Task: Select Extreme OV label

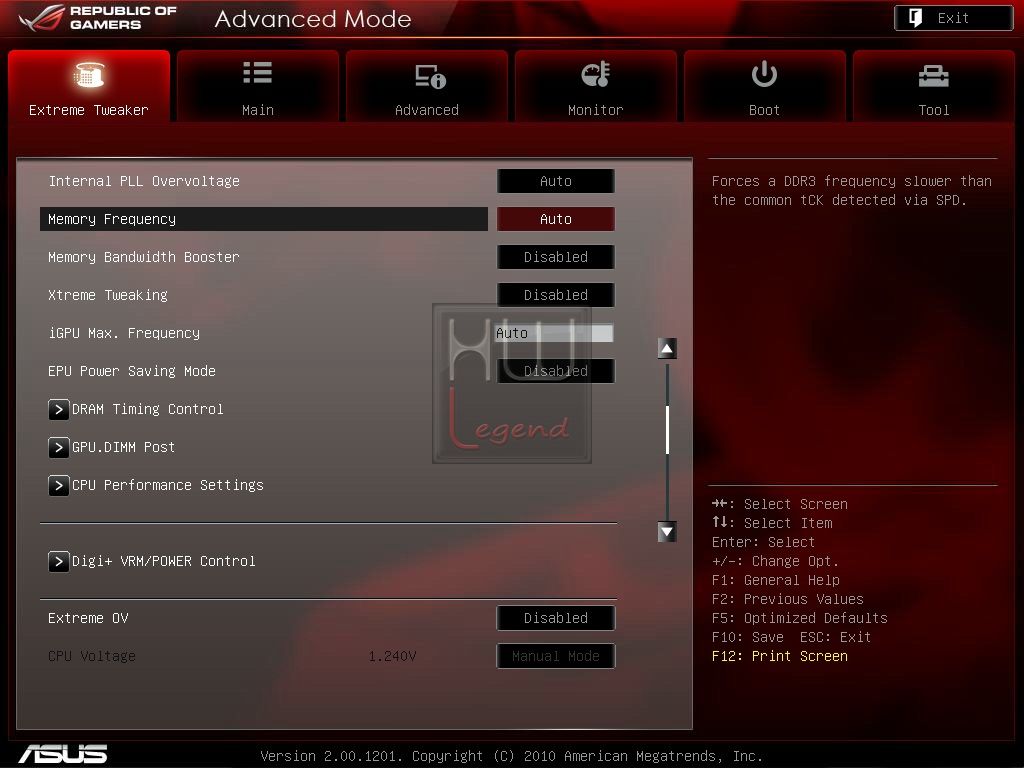Action: (x=88, y=618)
